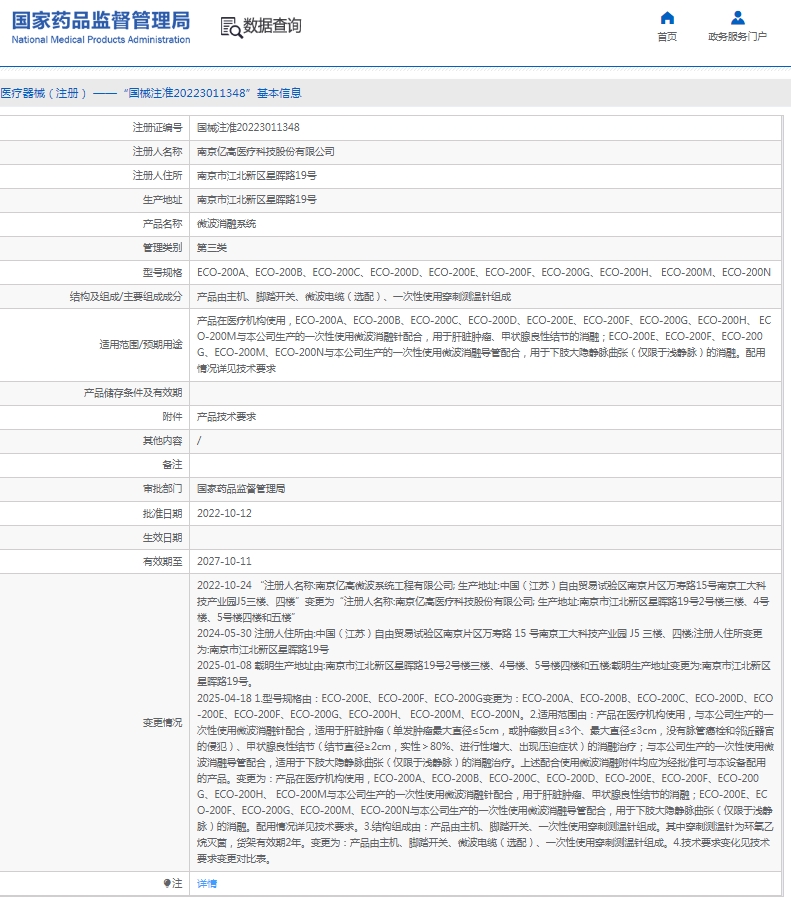Click the 2025-04-18 change record entry

coord(486,778)
